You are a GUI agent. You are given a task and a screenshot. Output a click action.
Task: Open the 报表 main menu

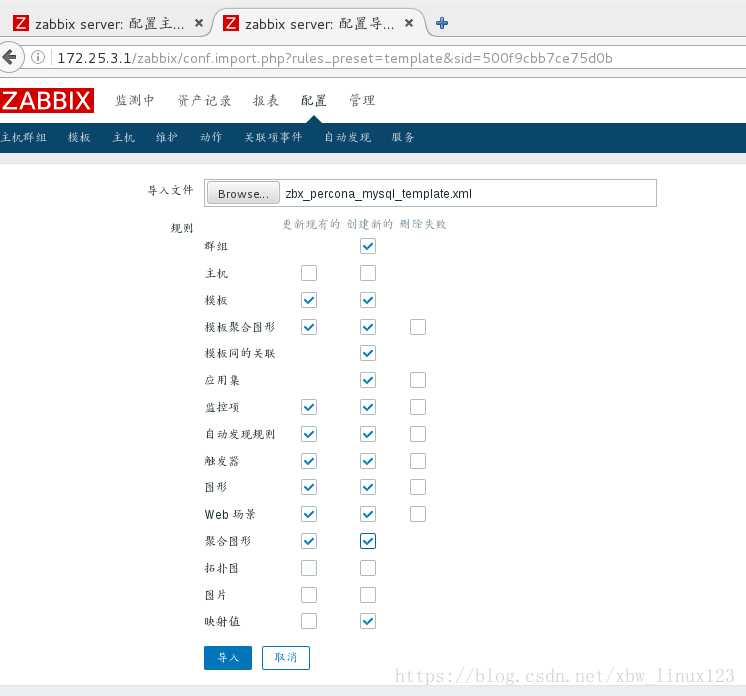[x=266, y=100]
